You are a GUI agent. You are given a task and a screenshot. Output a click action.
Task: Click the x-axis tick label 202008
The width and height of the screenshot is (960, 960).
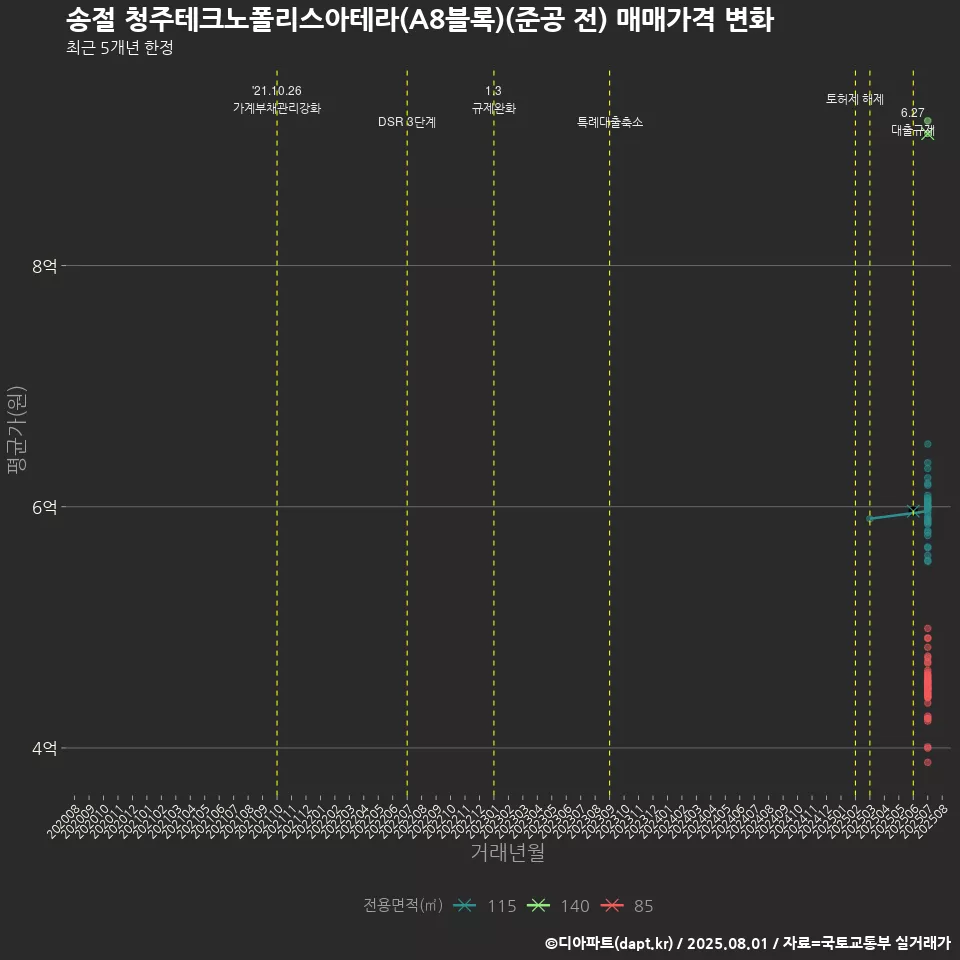click(64, 821)
